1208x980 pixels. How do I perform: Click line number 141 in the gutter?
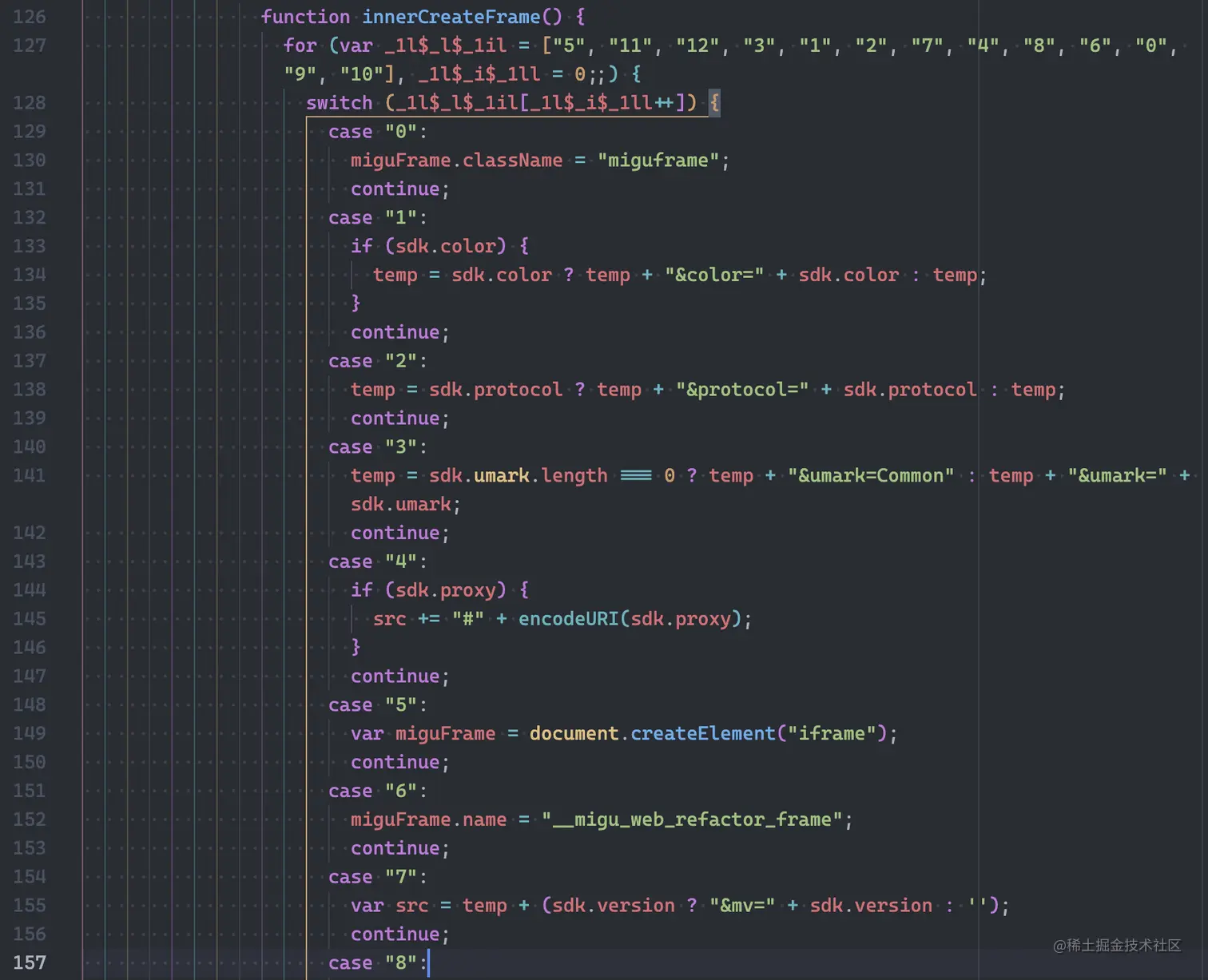[30, 476]
